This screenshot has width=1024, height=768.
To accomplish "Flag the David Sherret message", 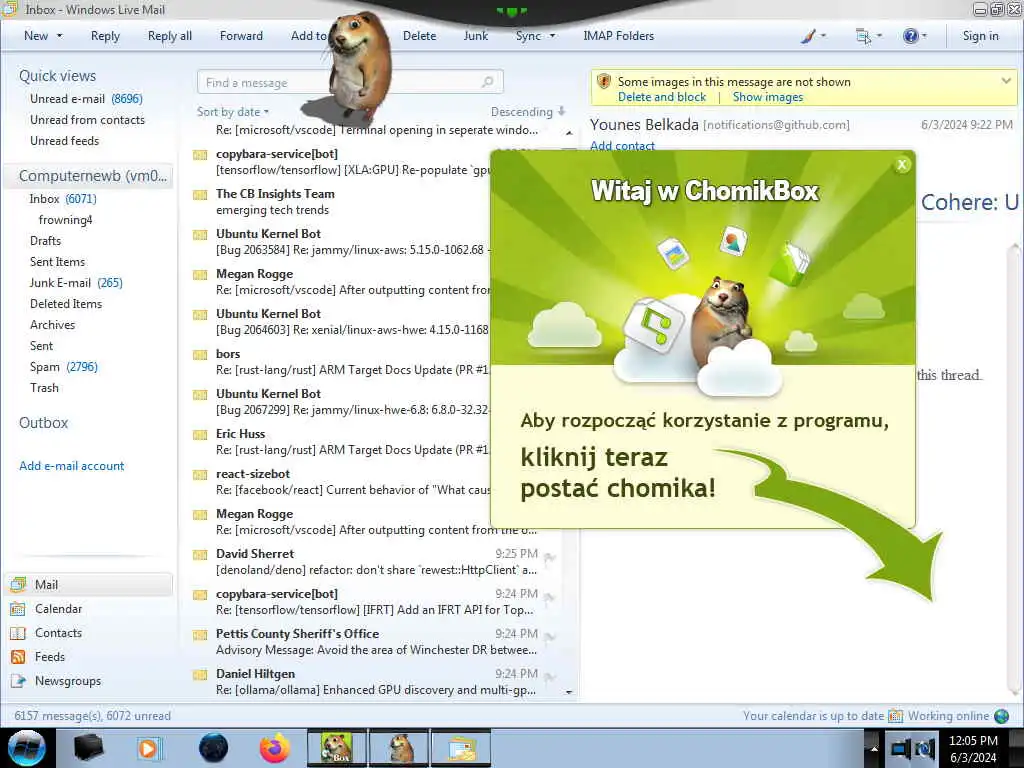I will coord(550,557).
